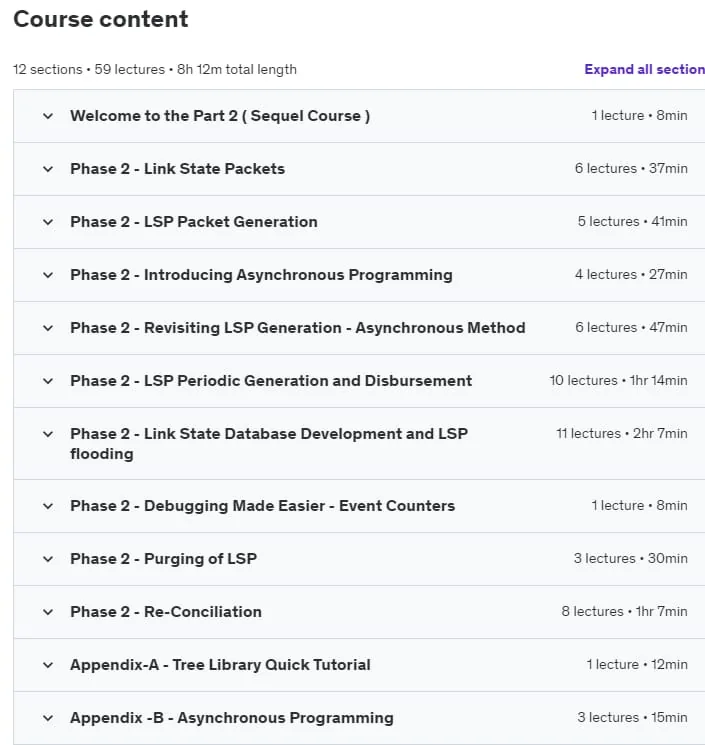Click chevron next to Debugging Made Easier
The height and width of the screenshot is (745, 705).
[48, 506]
